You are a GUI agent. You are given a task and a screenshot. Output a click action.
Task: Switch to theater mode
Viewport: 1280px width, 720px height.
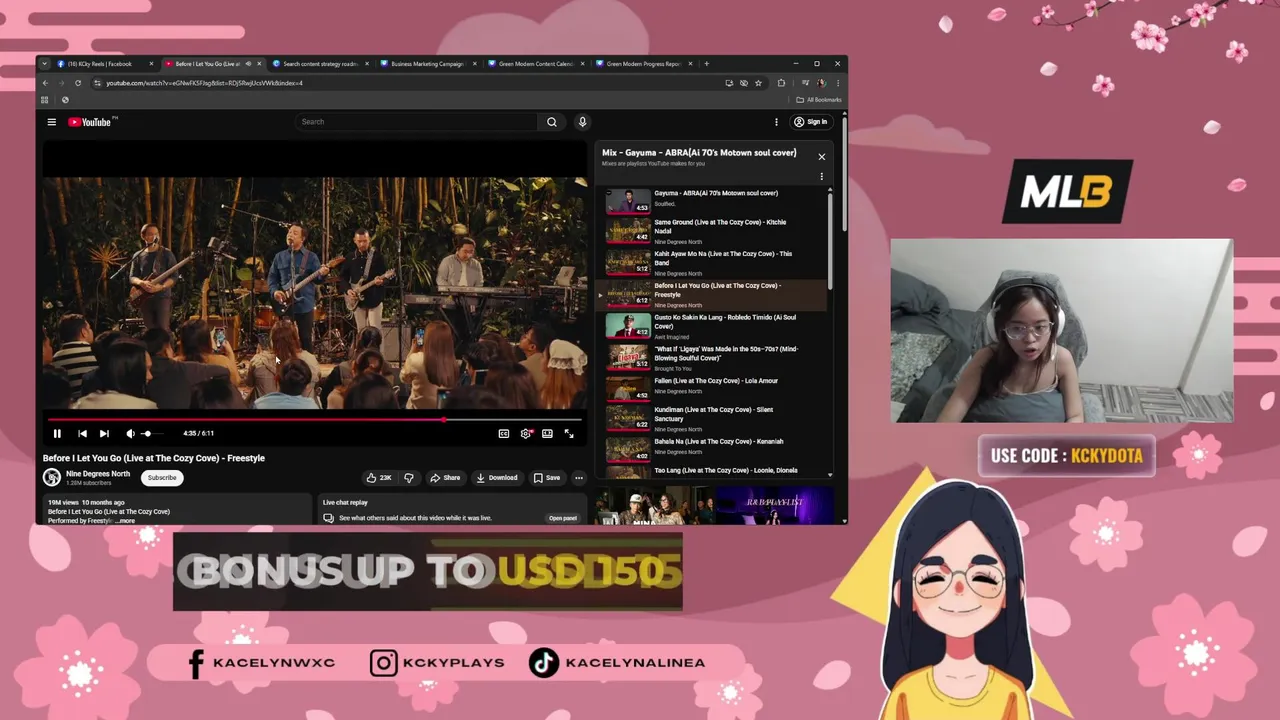(x=547, y=433)
